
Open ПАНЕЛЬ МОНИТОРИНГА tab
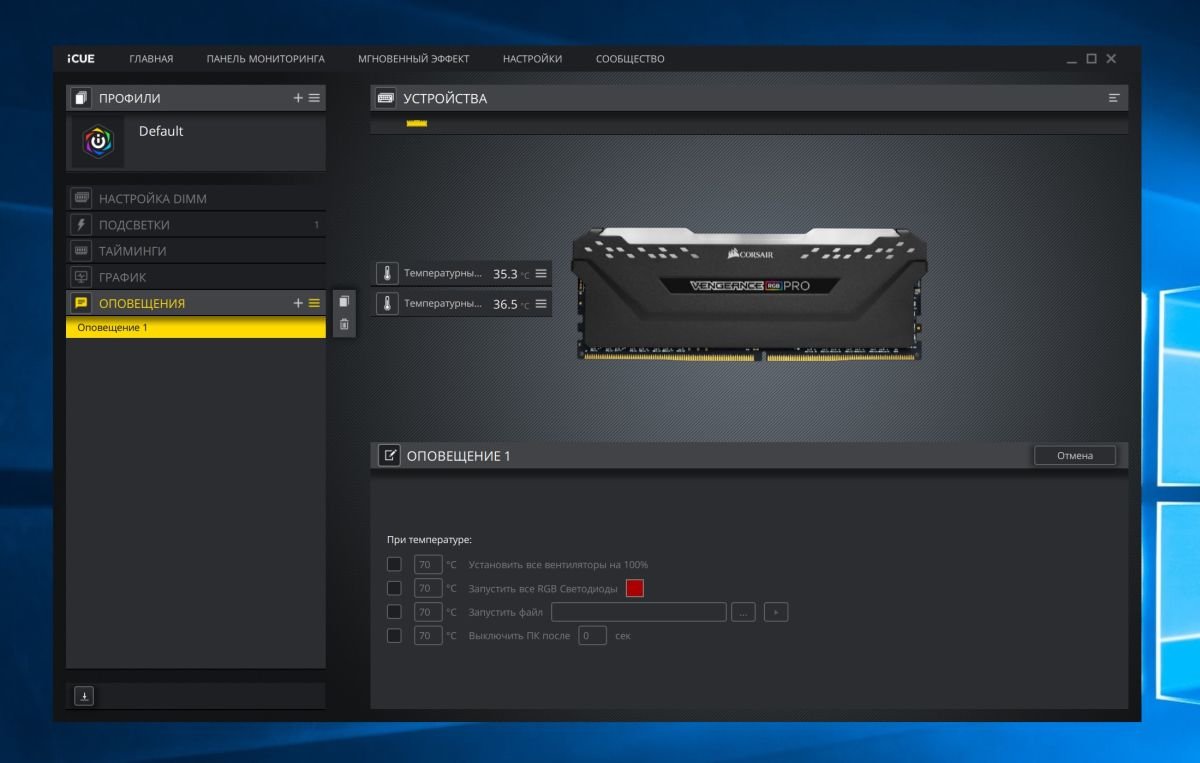pyautogui.click(x=266, y=59)
